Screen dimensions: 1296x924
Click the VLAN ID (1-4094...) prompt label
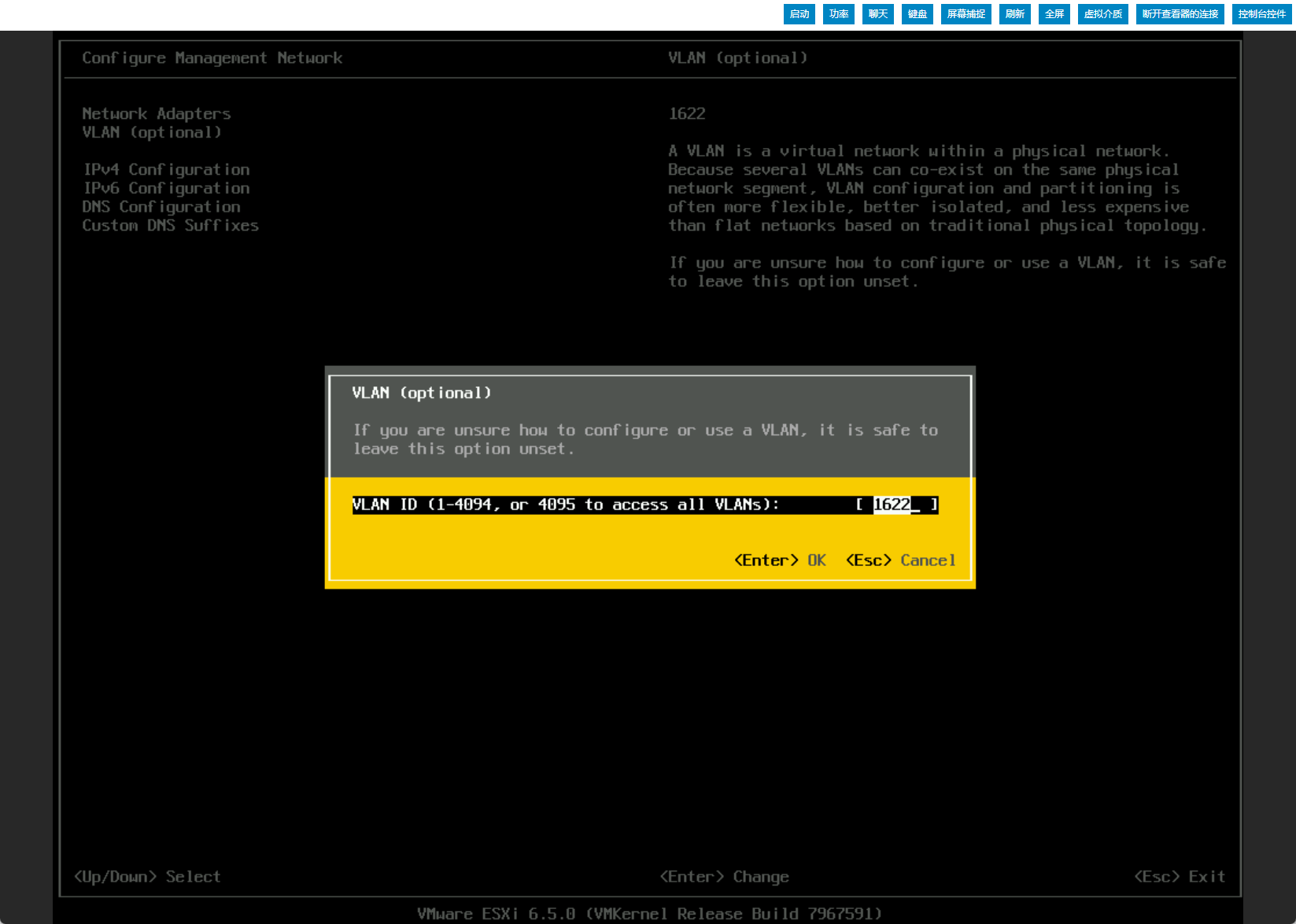566,505
